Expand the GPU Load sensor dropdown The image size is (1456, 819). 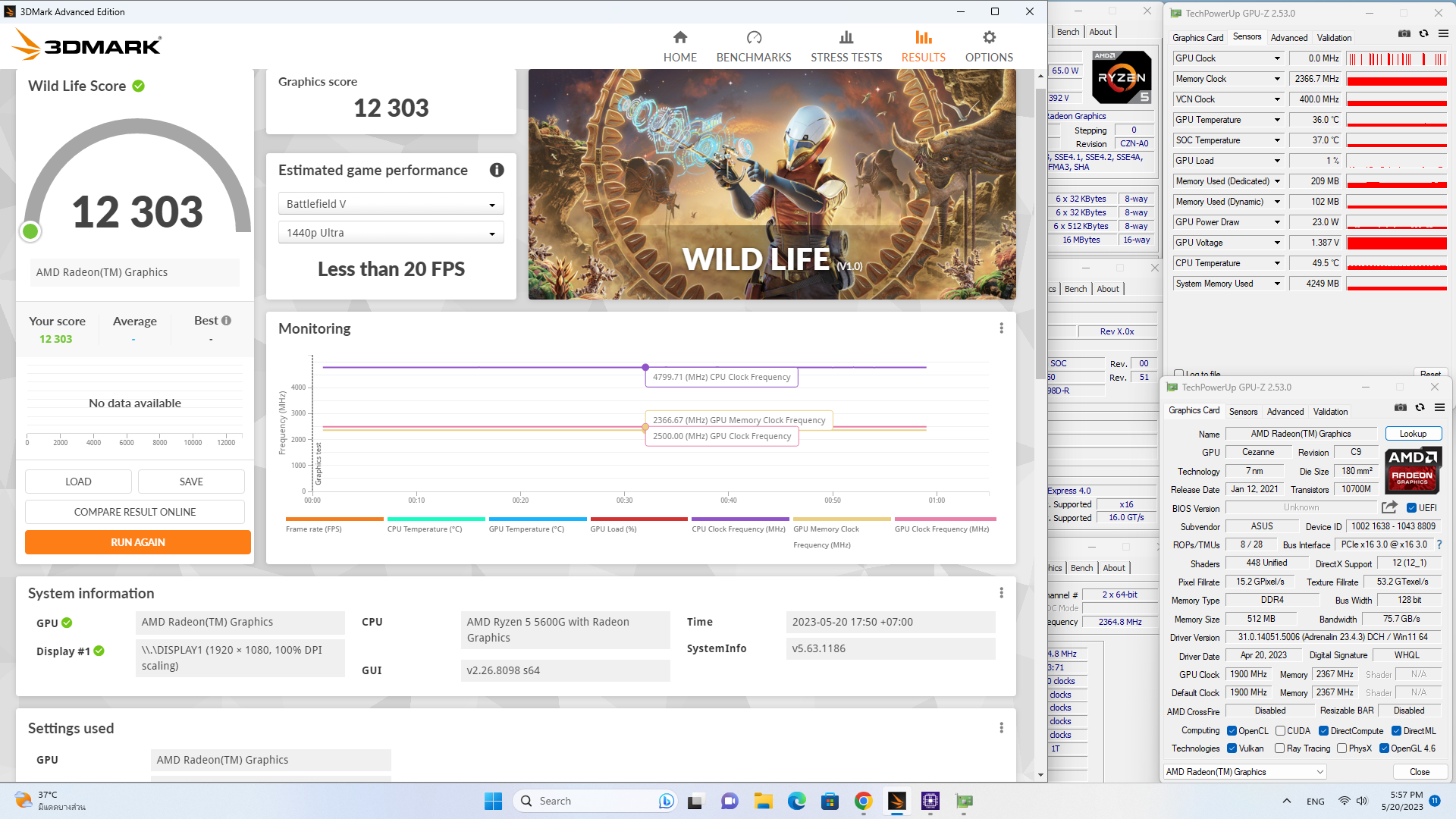pyautogui.click(x=1277, y=161)
